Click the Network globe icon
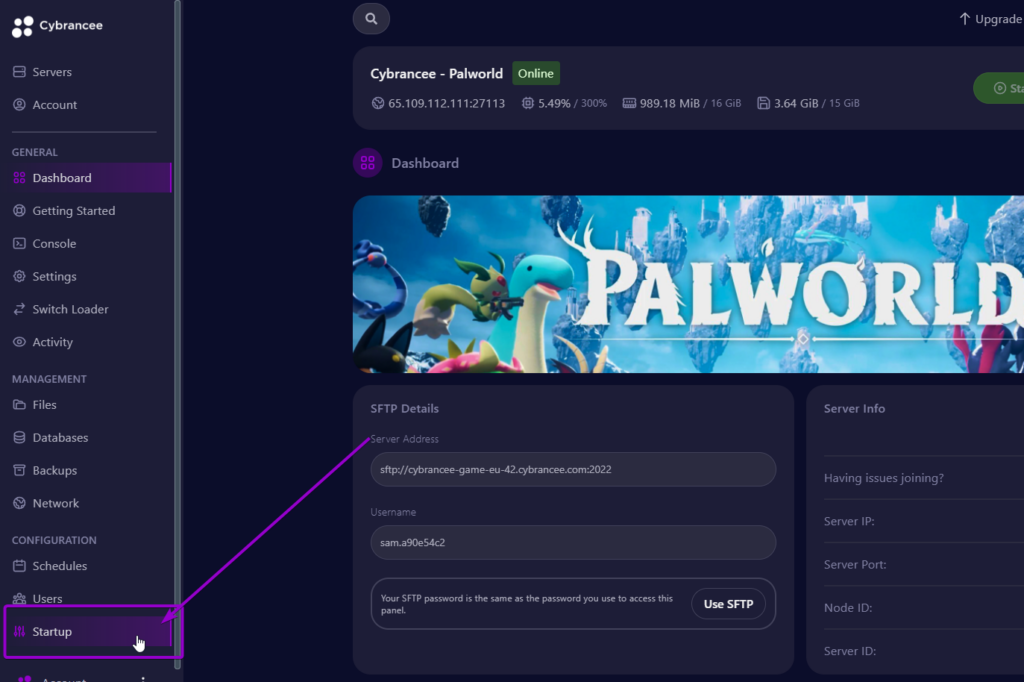1024x682 pixels. (x=19, y=503)
